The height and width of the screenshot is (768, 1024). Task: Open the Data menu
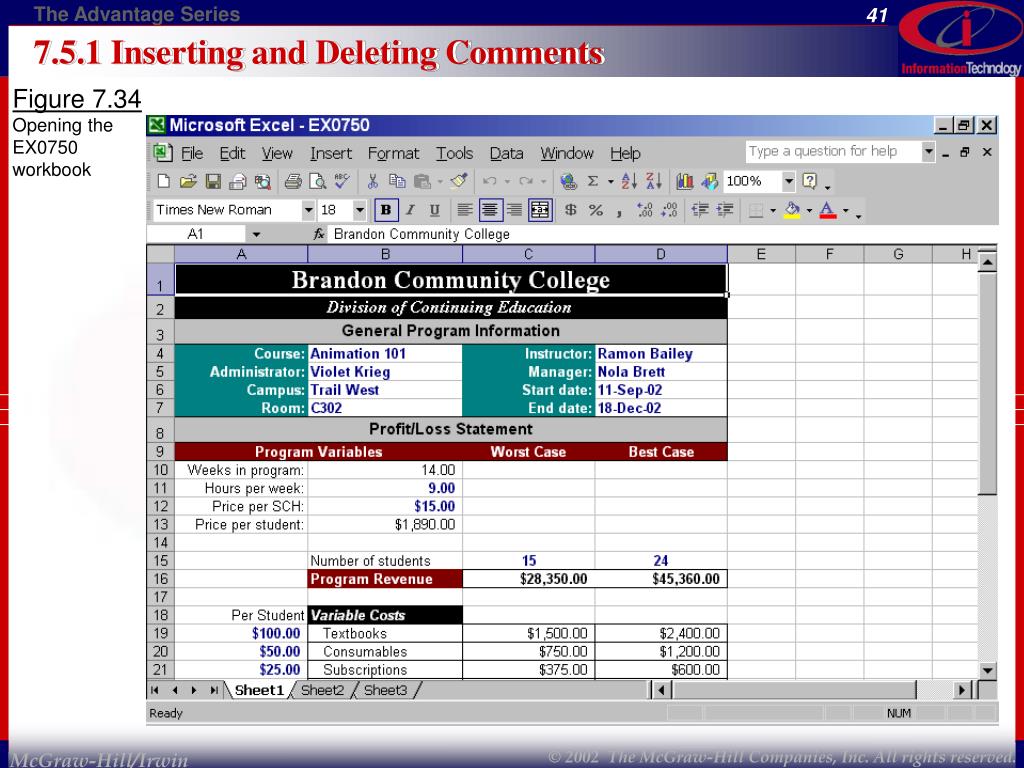point(506,153)
